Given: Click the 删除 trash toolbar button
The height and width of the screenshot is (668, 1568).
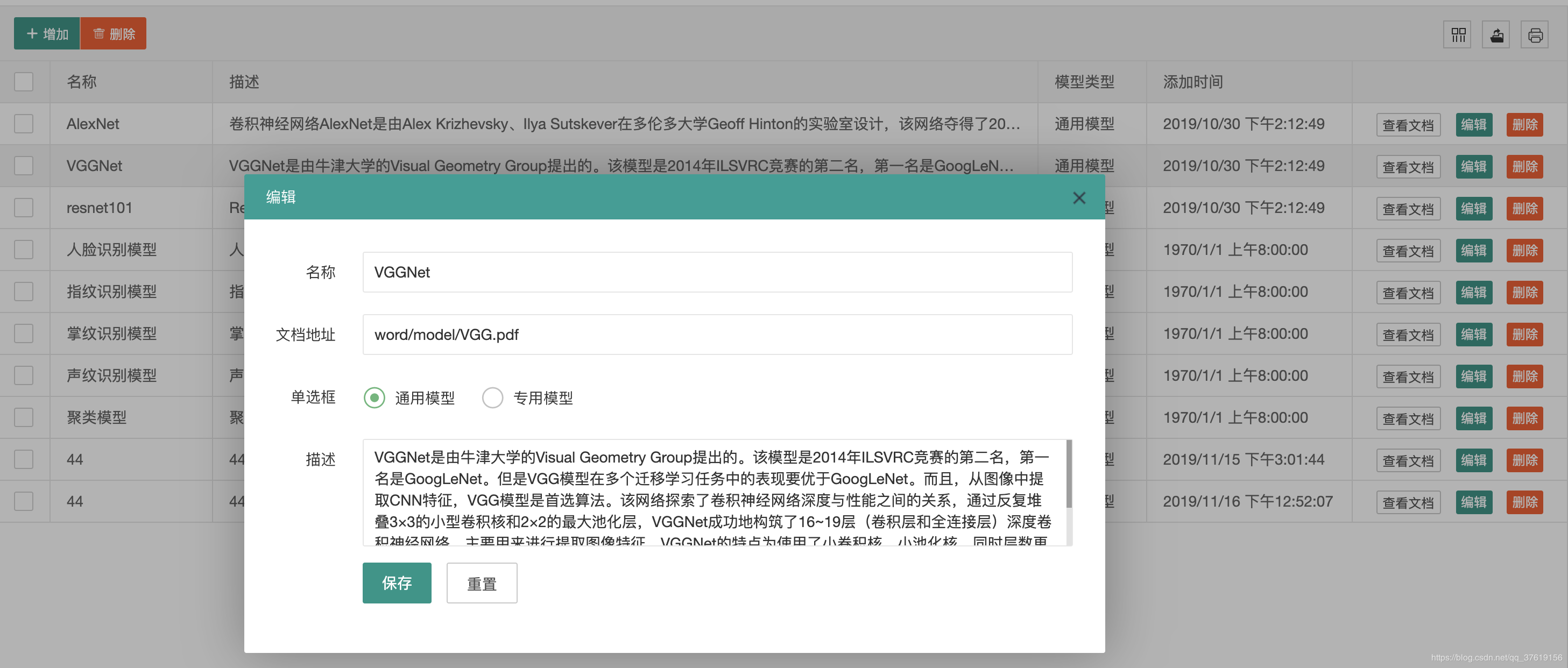Looking at the screenshot, I should click(114, 33).
